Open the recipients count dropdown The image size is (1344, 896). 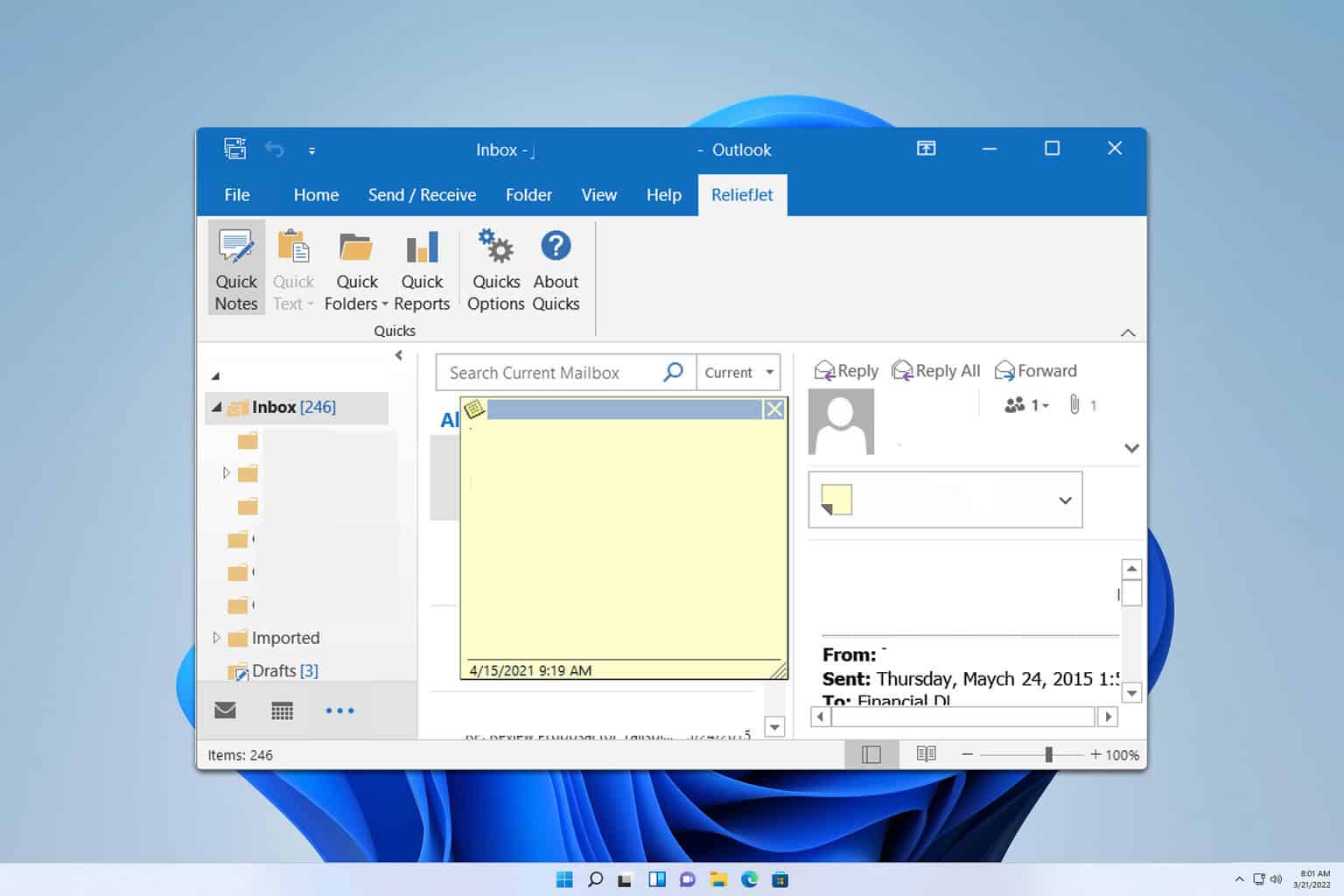click(x=1026, y=405)
